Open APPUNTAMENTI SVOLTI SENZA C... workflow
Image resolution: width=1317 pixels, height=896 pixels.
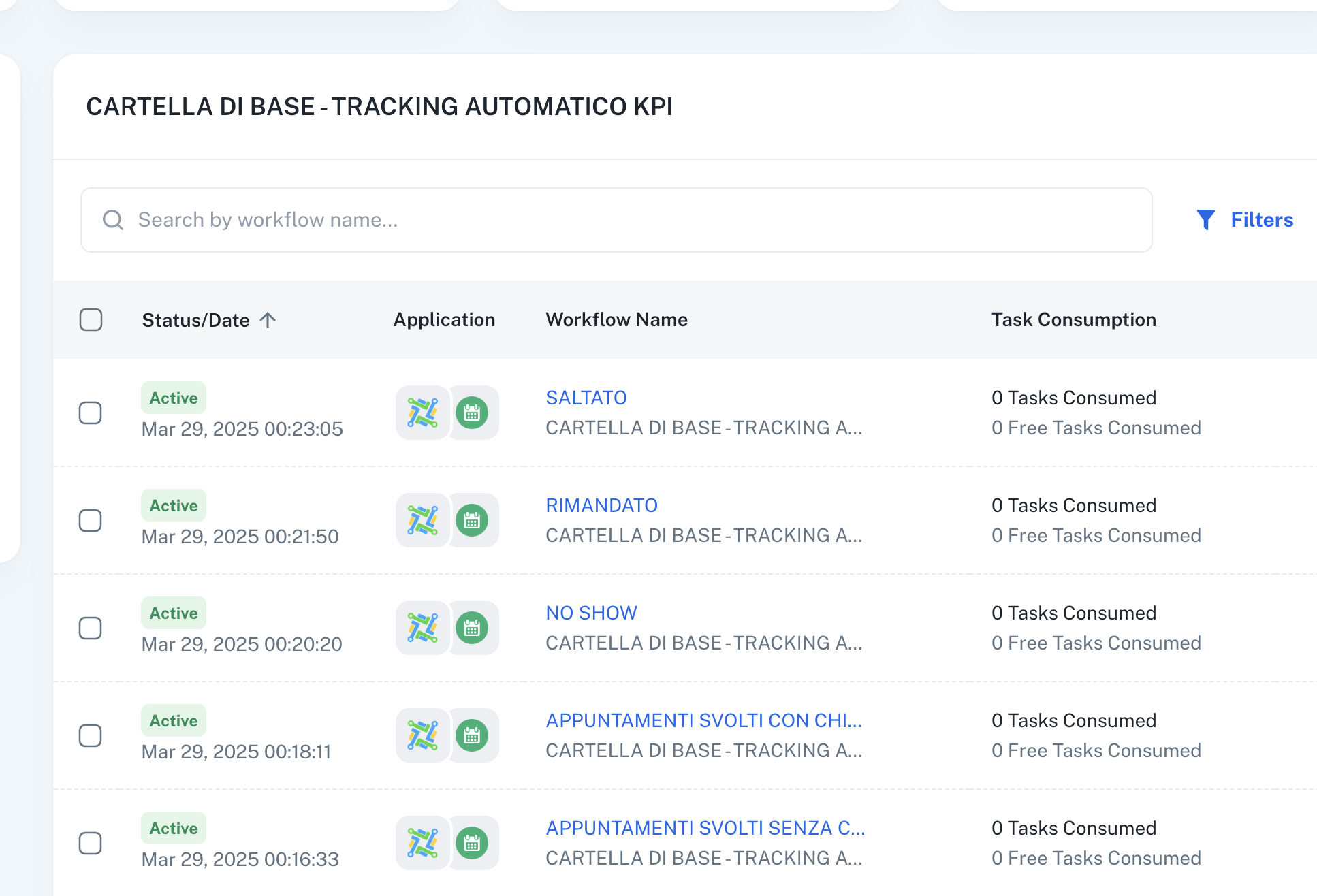click(x=705, y=828)
